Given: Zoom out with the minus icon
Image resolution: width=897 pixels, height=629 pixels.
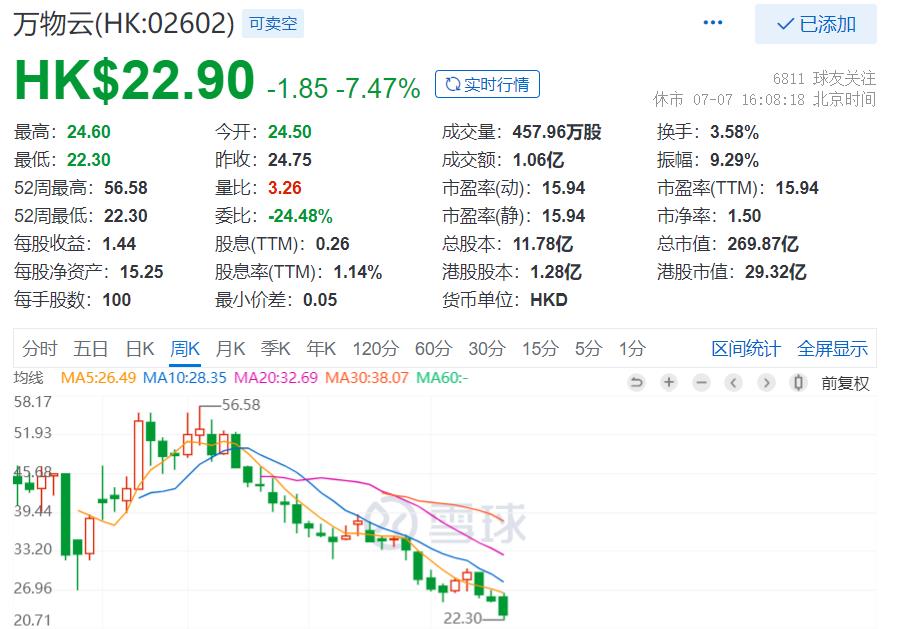Looking at the screenshot, I should (x=701, y=382).
